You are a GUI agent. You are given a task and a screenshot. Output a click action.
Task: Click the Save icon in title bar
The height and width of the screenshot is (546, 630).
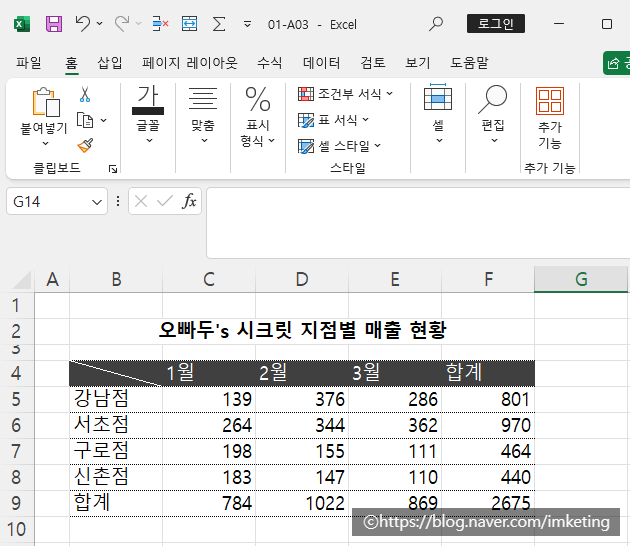click(54, 23)
